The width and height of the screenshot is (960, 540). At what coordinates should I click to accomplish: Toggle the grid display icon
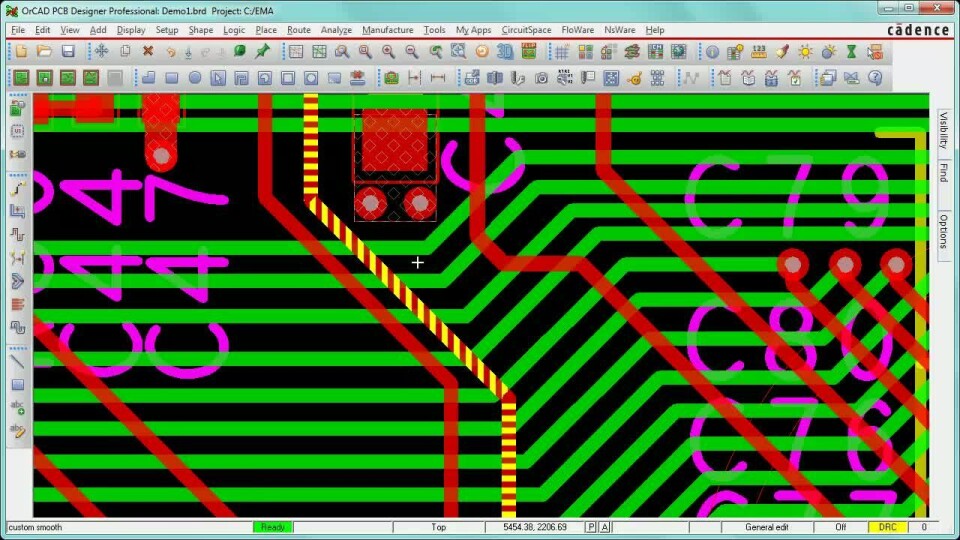562,52
